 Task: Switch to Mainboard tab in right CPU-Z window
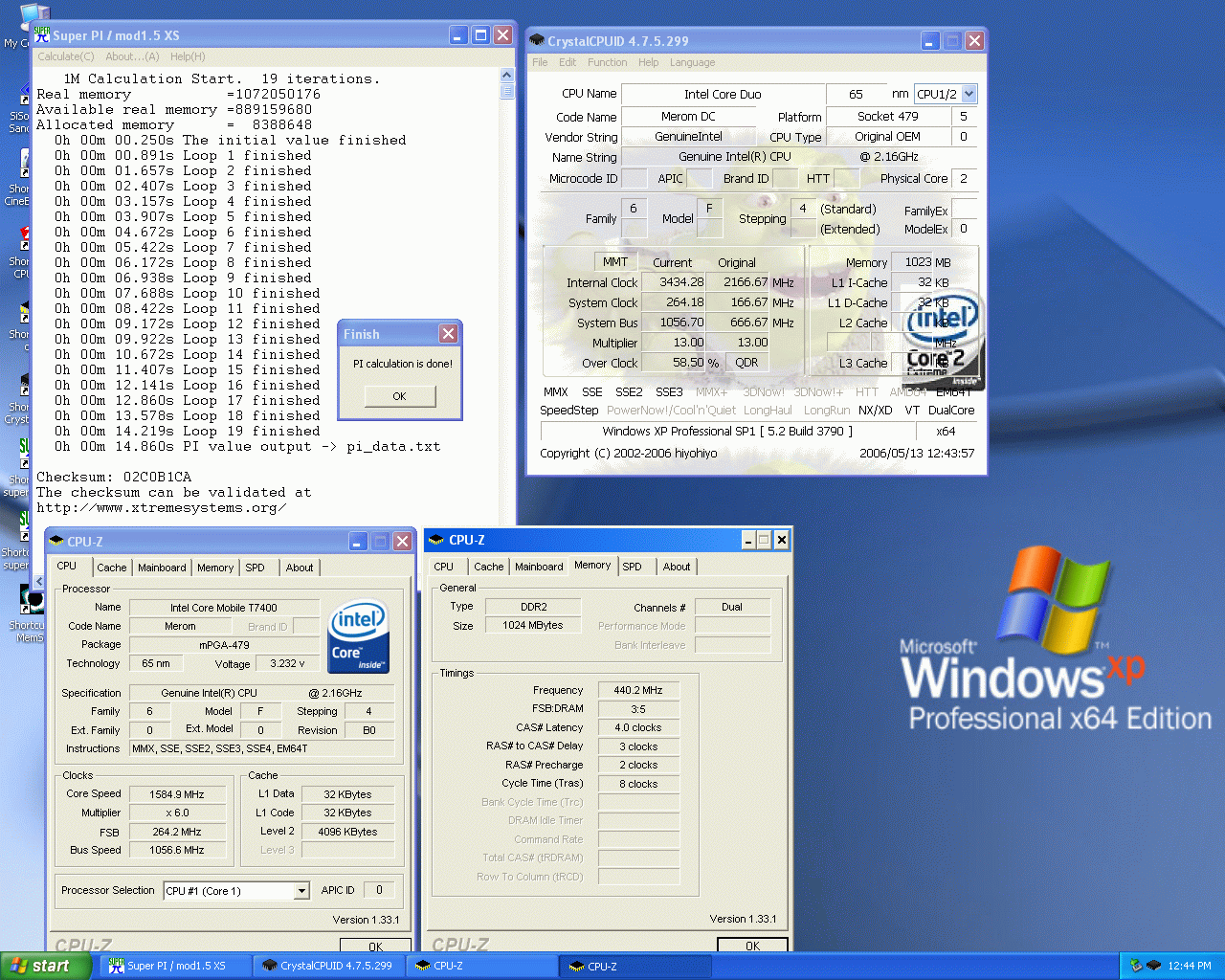coord(539,567)
